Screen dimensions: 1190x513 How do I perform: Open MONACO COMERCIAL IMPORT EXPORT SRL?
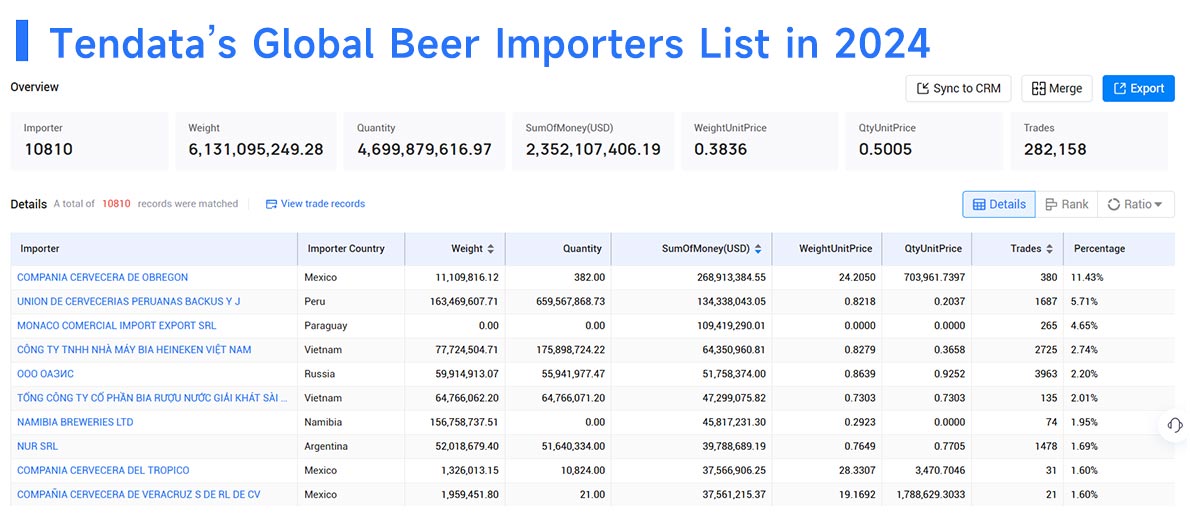point(116,326)
